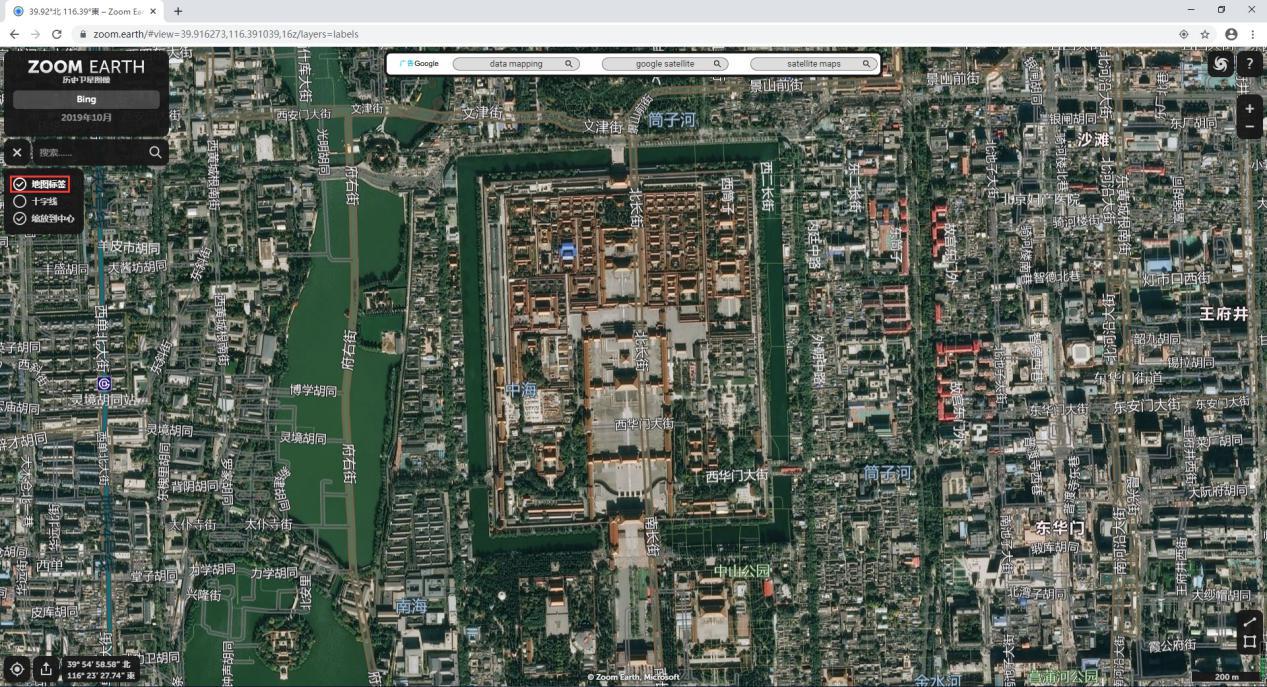
Task: Select the measure tool icon at bottom right
Action: click(x=1250, y=621)
